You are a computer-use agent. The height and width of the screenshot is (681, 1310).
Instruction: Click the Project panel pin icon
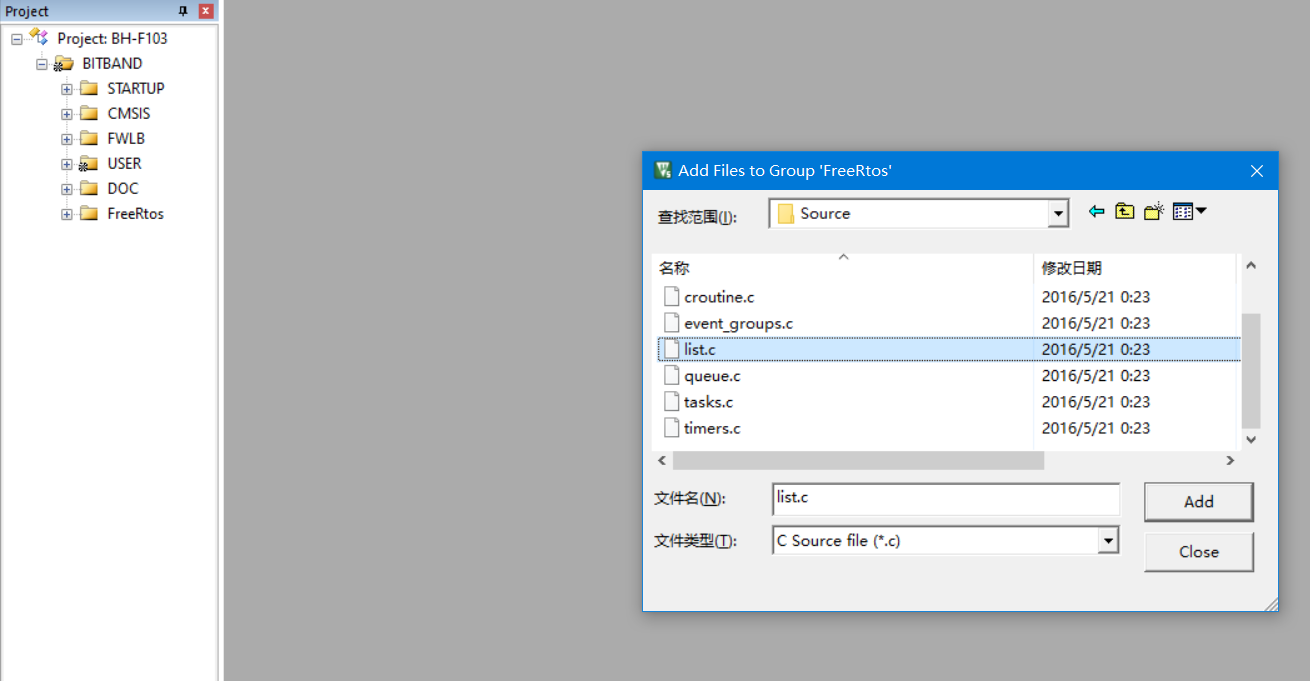[183, 11]
